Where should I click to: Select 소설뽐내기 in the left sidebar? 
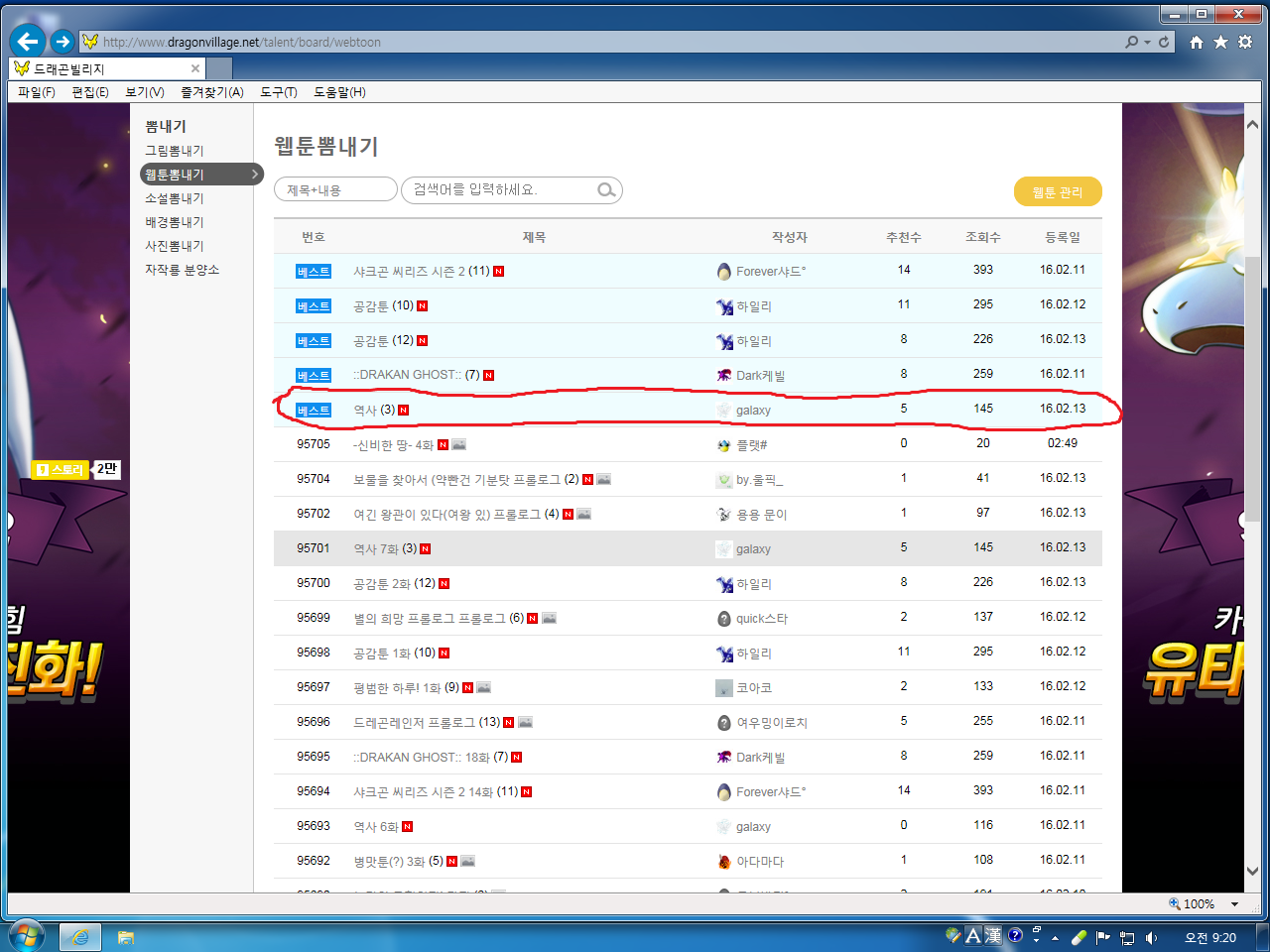click(175, 198)
